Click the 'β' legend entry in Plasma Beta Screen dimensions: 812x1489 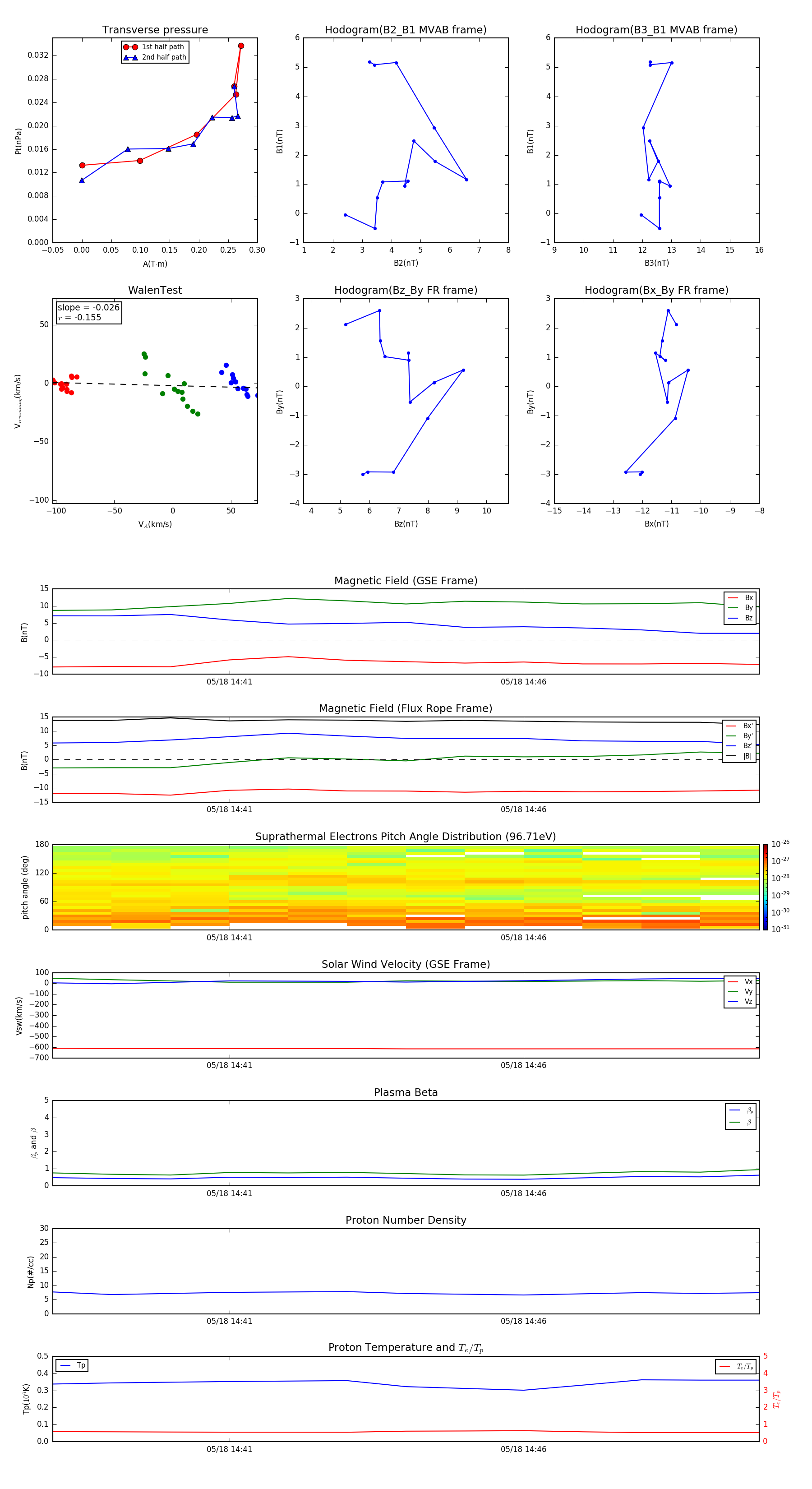(741, 1122)
